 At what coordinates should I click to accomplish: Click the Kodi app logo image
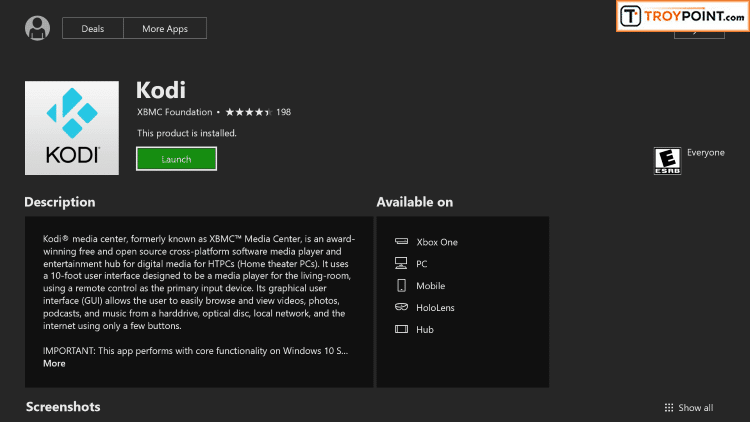click(72, 128)
